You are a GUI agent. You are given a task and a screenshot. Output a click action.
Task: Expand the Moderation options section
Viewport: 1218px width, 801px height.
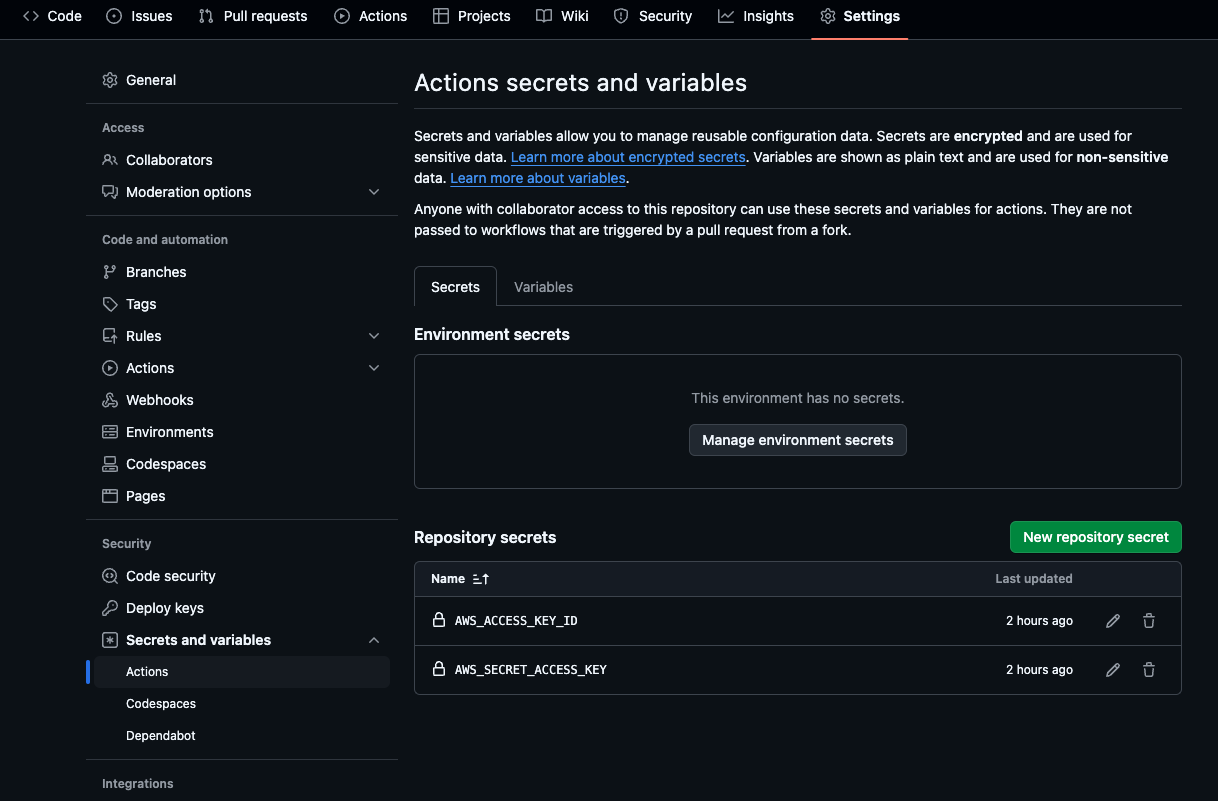(x=374, y=192)
